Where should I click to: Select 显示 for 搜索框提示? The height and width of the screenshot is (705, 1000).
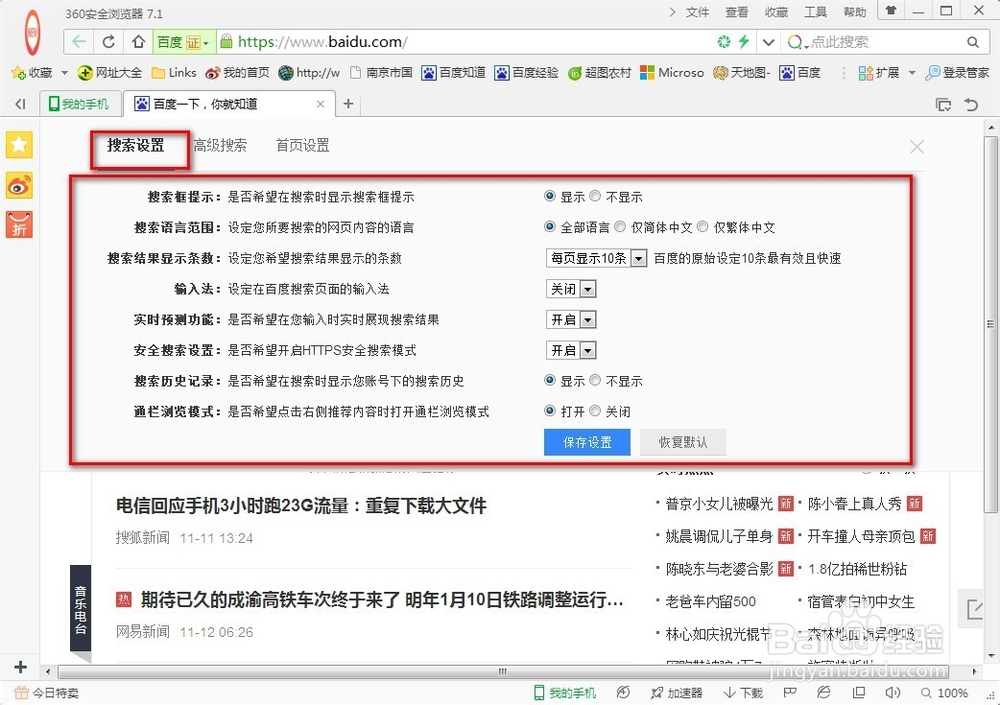coord(550,196)
